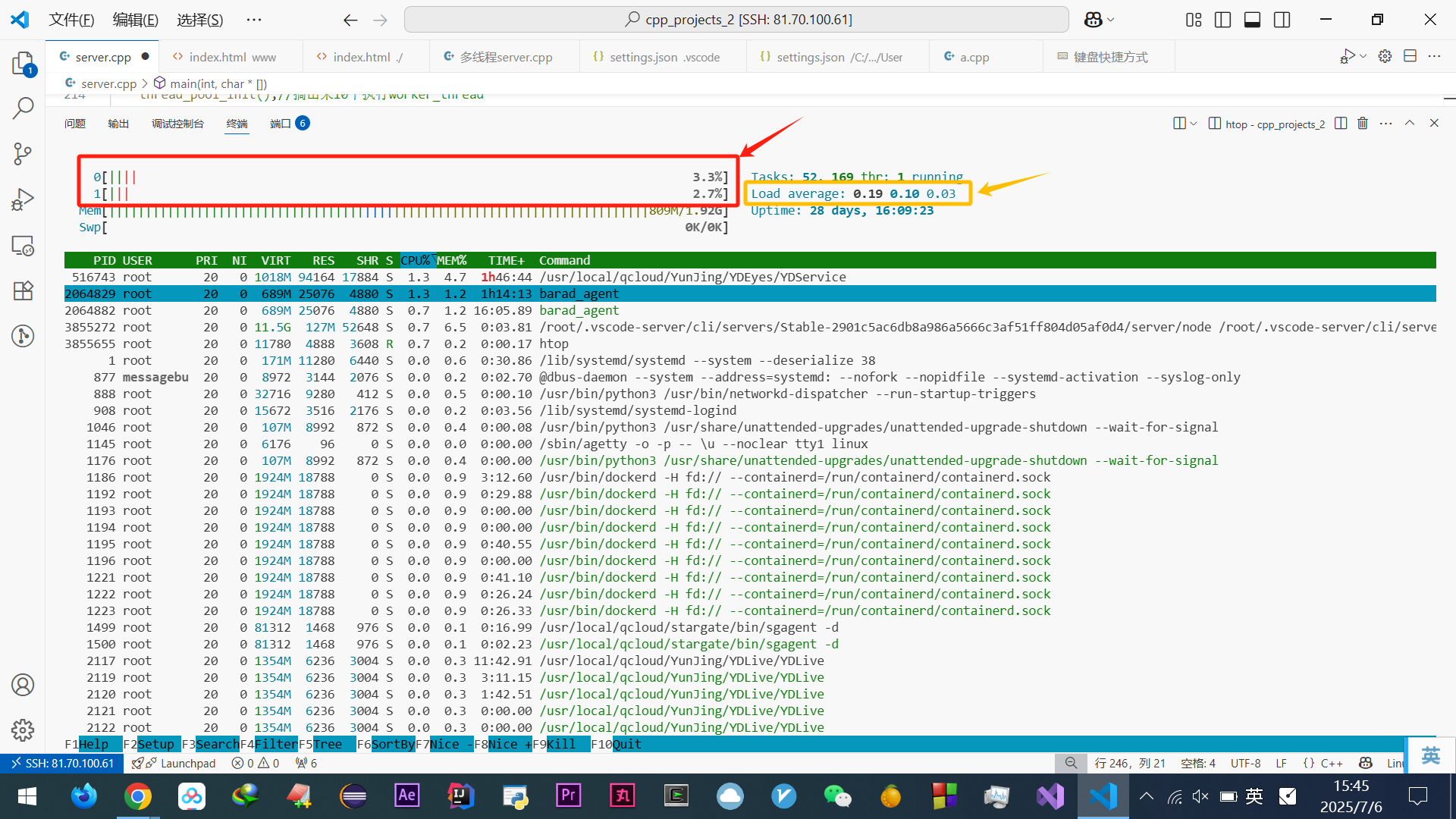Open Copilot dropdown in title bar
The height and width of the screenshot is (819, 1456).
pos(1111,20)
